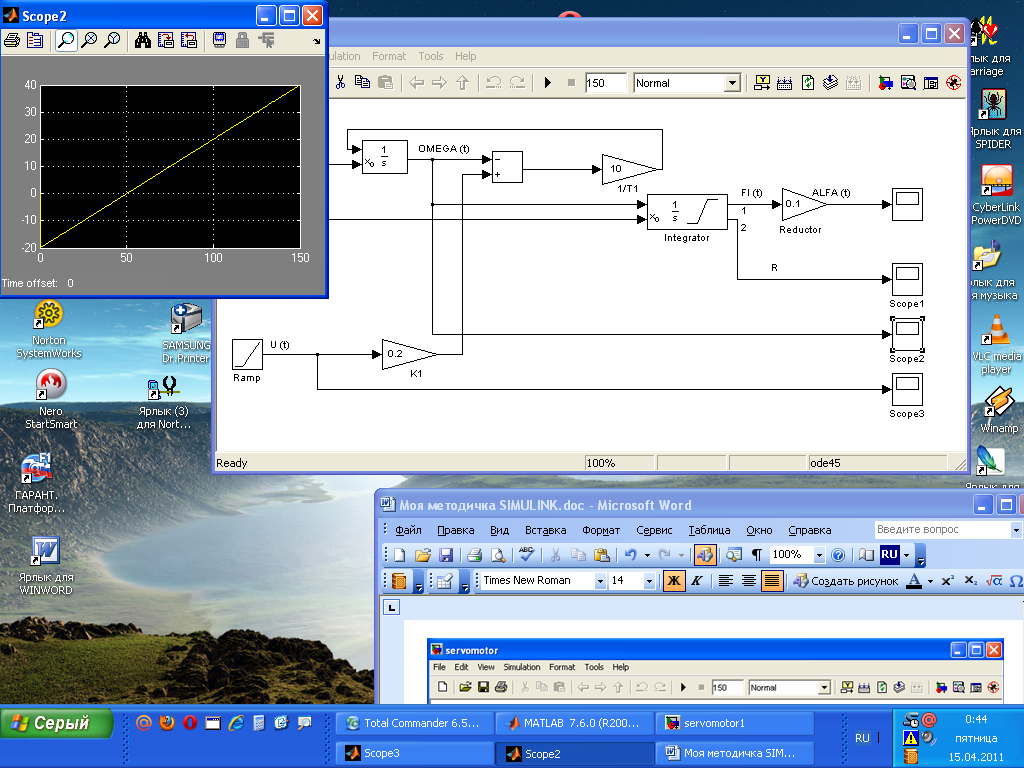Image resolution: width=1024 pixels, height=768 pixels.
Task: Open Nero StartSmart desktop shortcut
Action: coord(51,399)
